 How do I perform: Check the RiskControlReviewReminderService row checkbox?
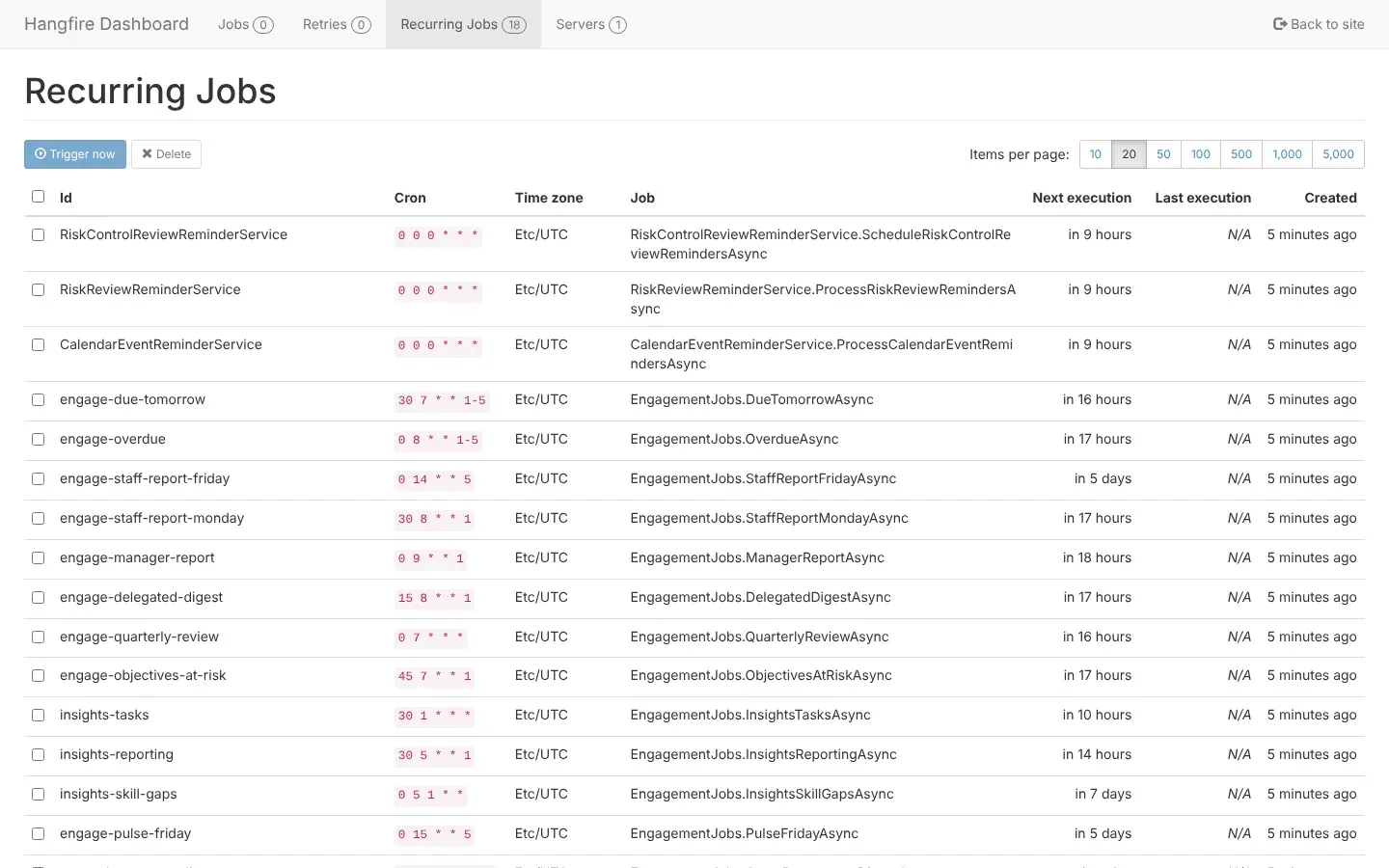(39, 234)
